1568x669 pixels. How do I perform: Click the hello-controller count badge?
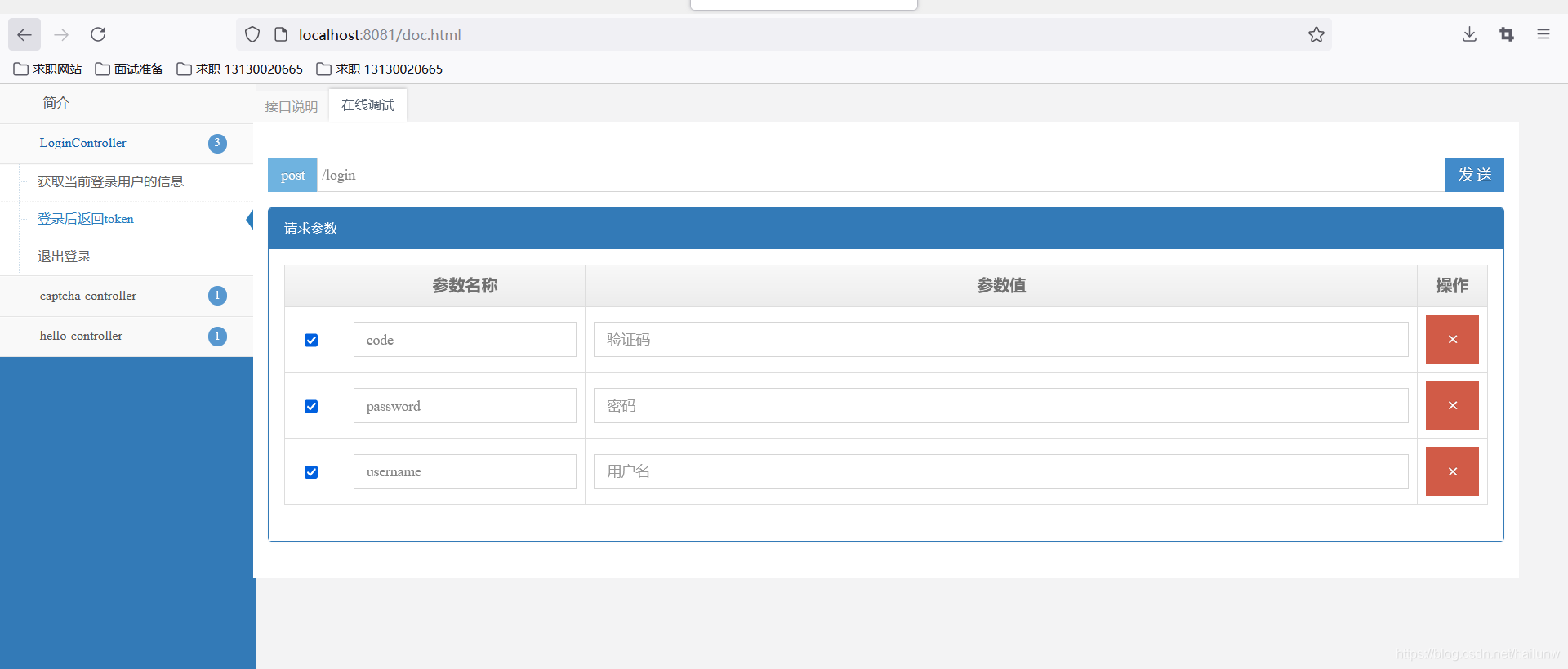tap(217, 336)
